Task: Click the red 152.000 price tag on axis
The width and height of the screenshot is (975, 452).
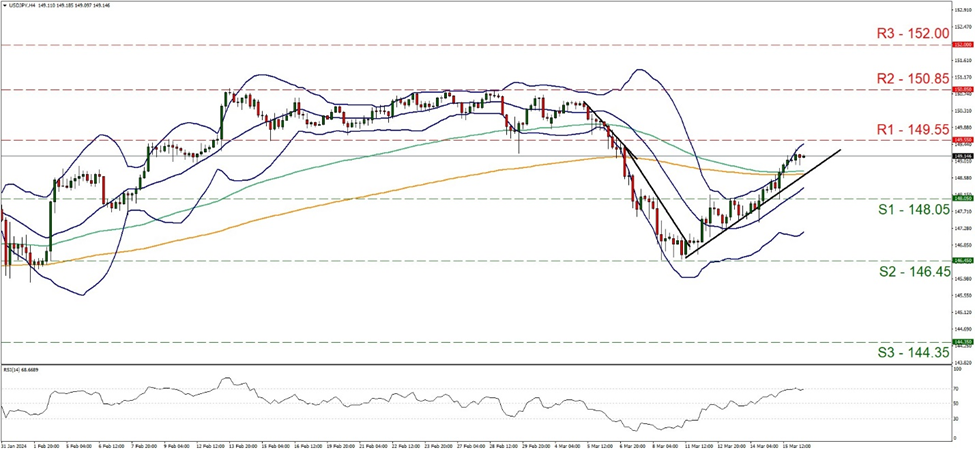Action: 961,45
